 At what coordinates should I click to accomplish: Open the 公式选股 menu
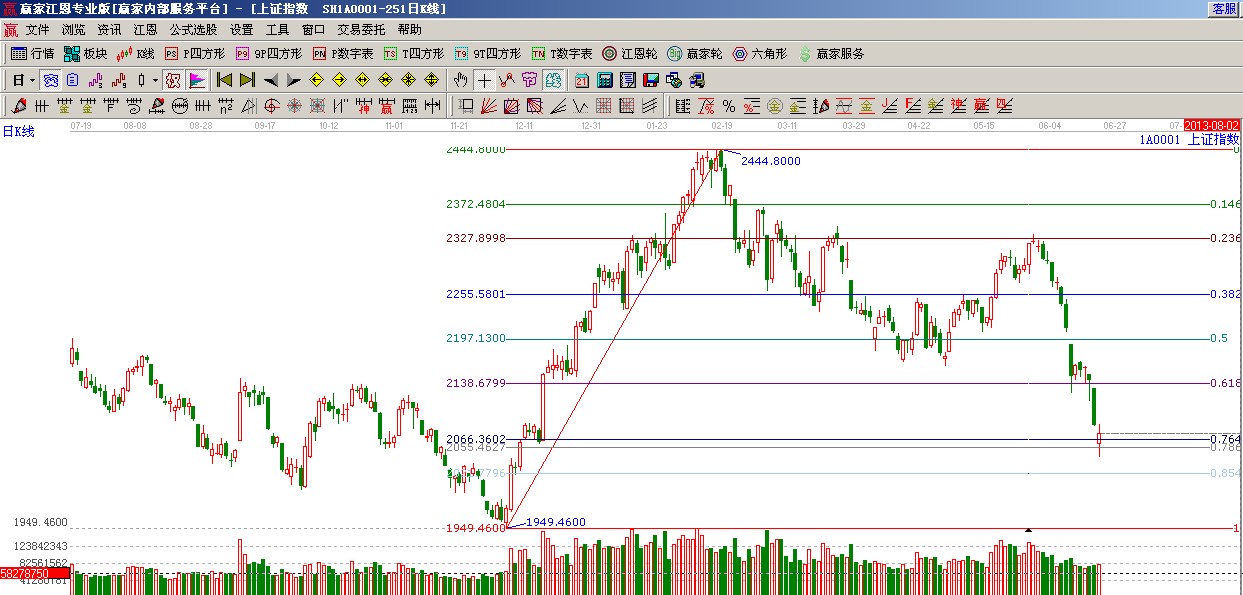[x=193, y=30]
